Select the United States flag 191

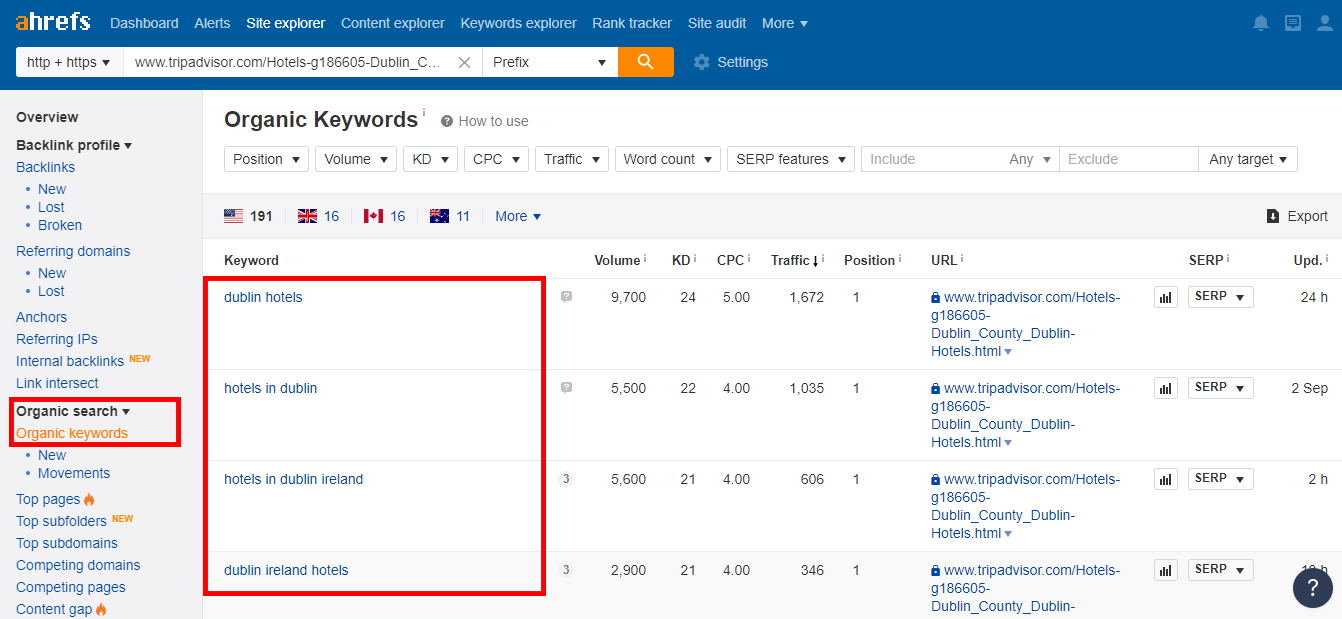(248, 216)
